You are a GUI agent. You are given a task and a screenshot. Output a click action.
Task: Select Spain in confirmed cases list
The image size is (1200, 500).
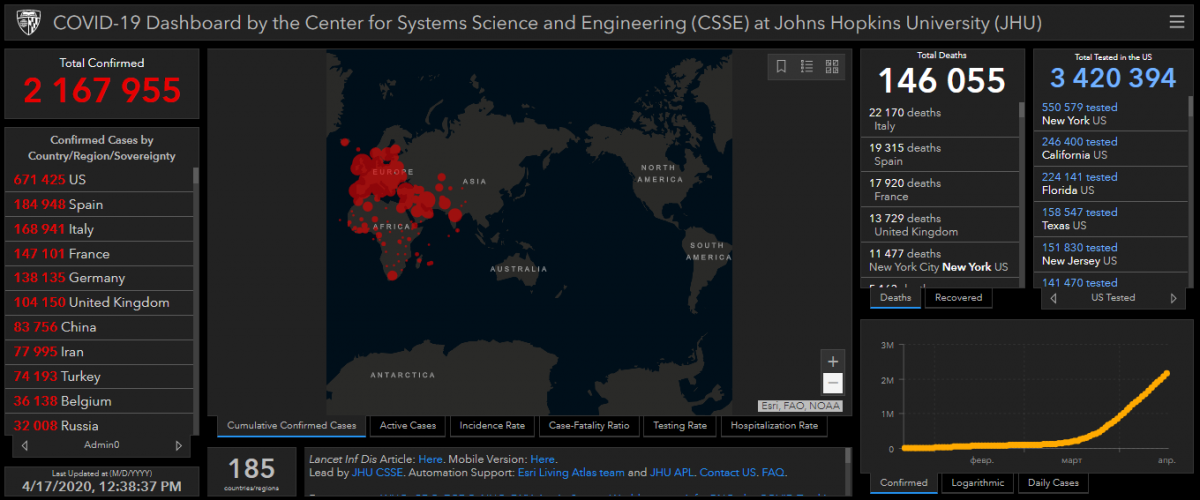98,204
